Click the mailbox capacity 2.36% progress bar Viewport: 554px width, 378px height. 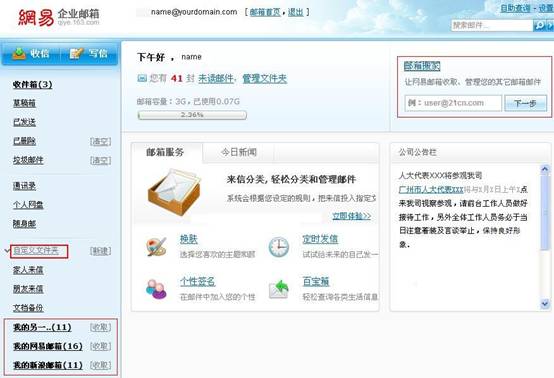point(192,115)
